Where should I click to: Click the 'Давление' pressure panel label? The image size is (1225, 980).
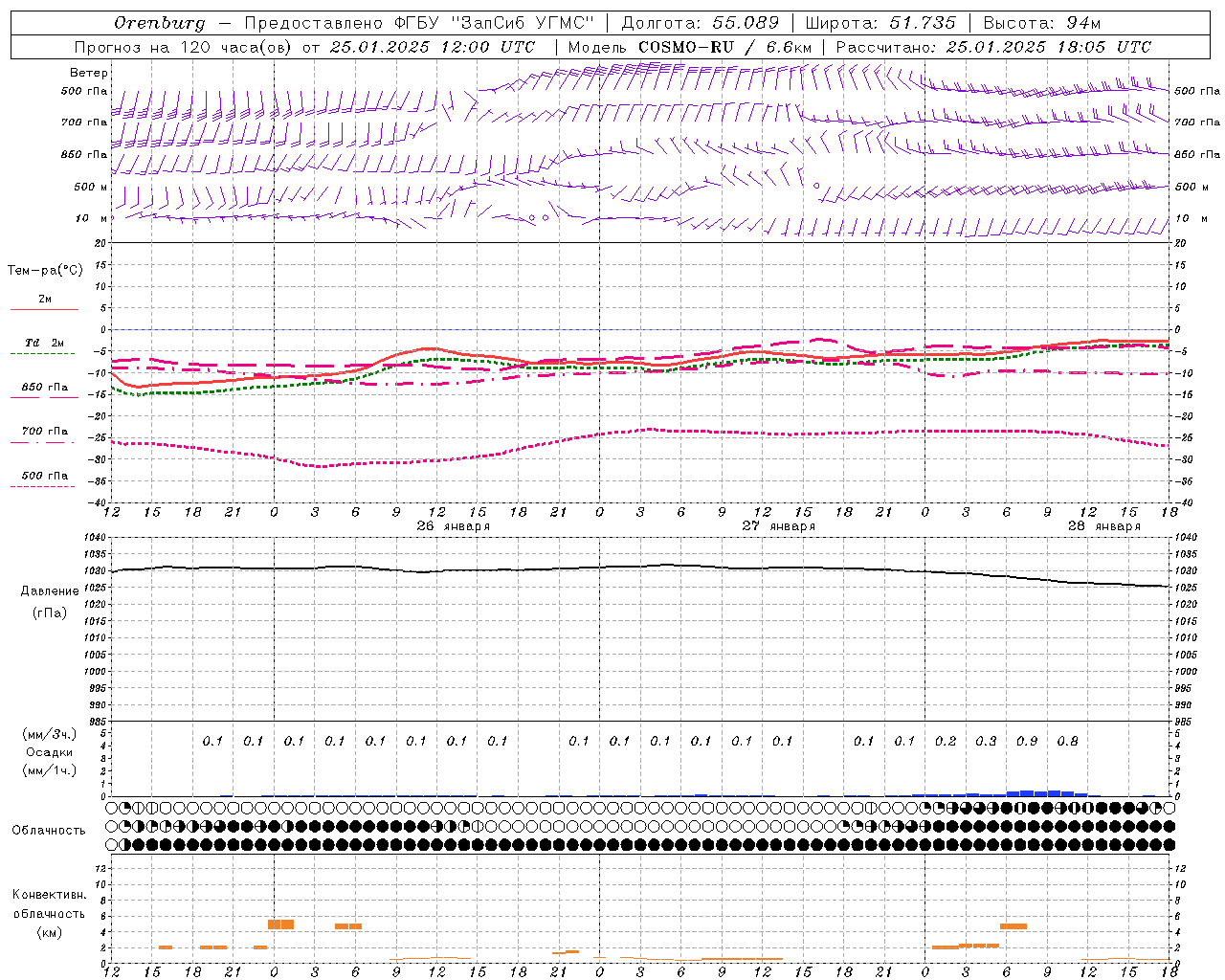50,591
